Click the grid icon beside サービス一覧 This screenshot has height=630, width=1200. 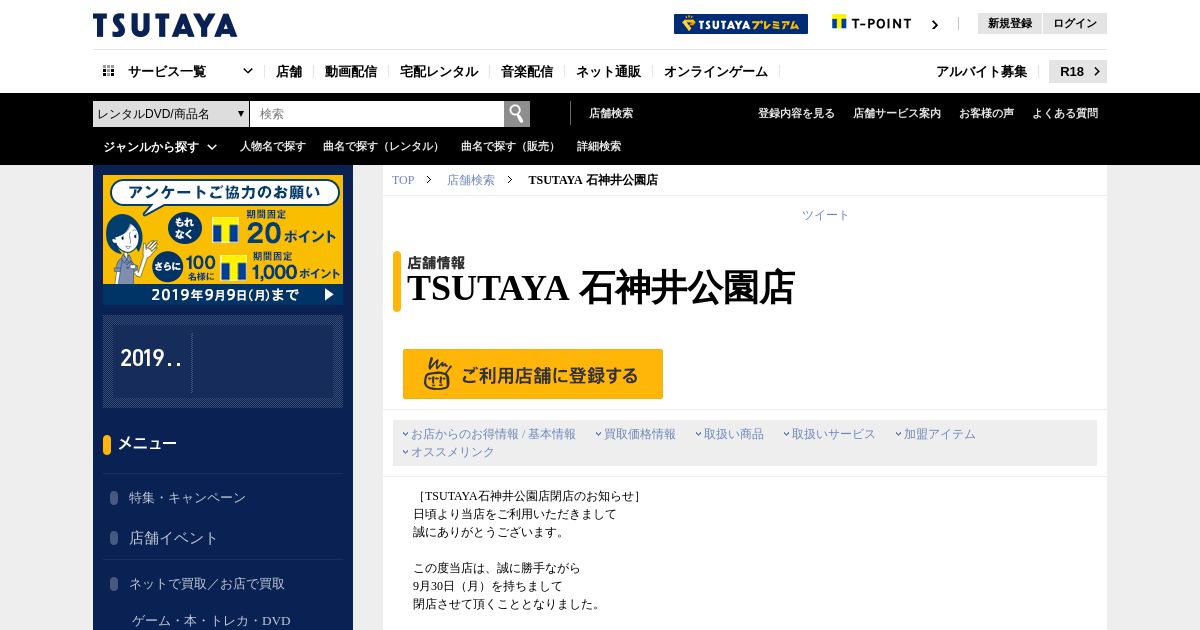pos(109,71)
